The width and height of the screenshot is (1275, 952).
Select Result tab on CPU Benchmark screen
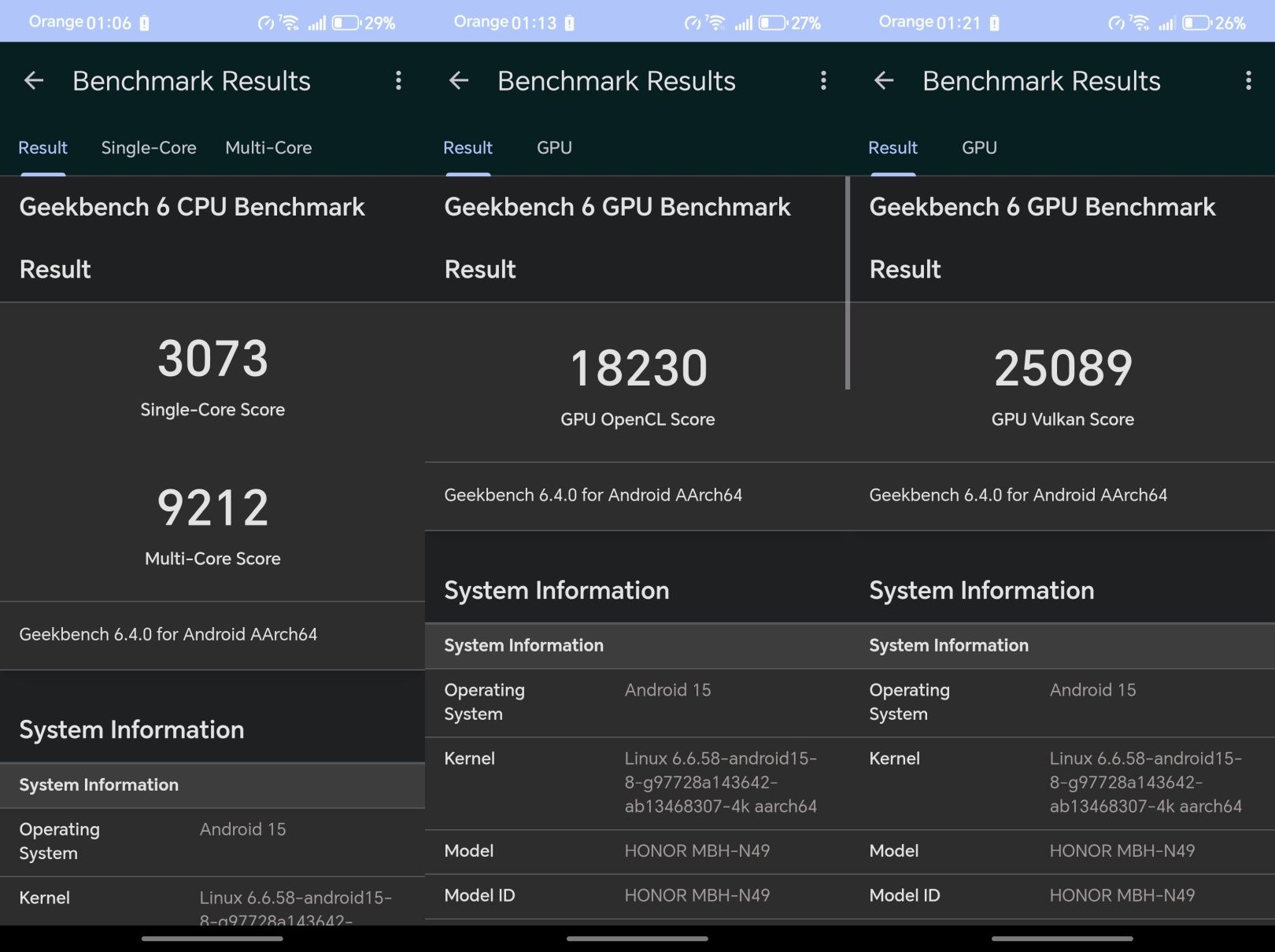tap(43, 148)
